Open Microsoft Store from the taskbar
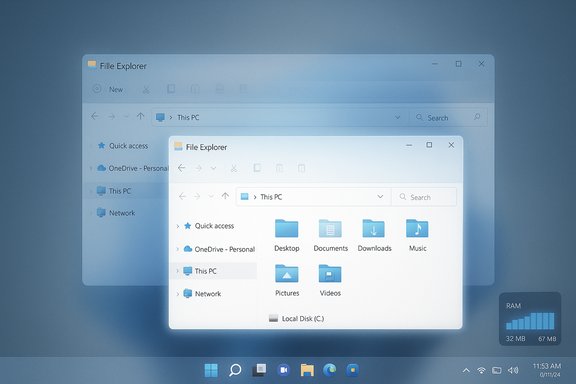This screenshot has width=576, height=384. [x=353, y=370]
